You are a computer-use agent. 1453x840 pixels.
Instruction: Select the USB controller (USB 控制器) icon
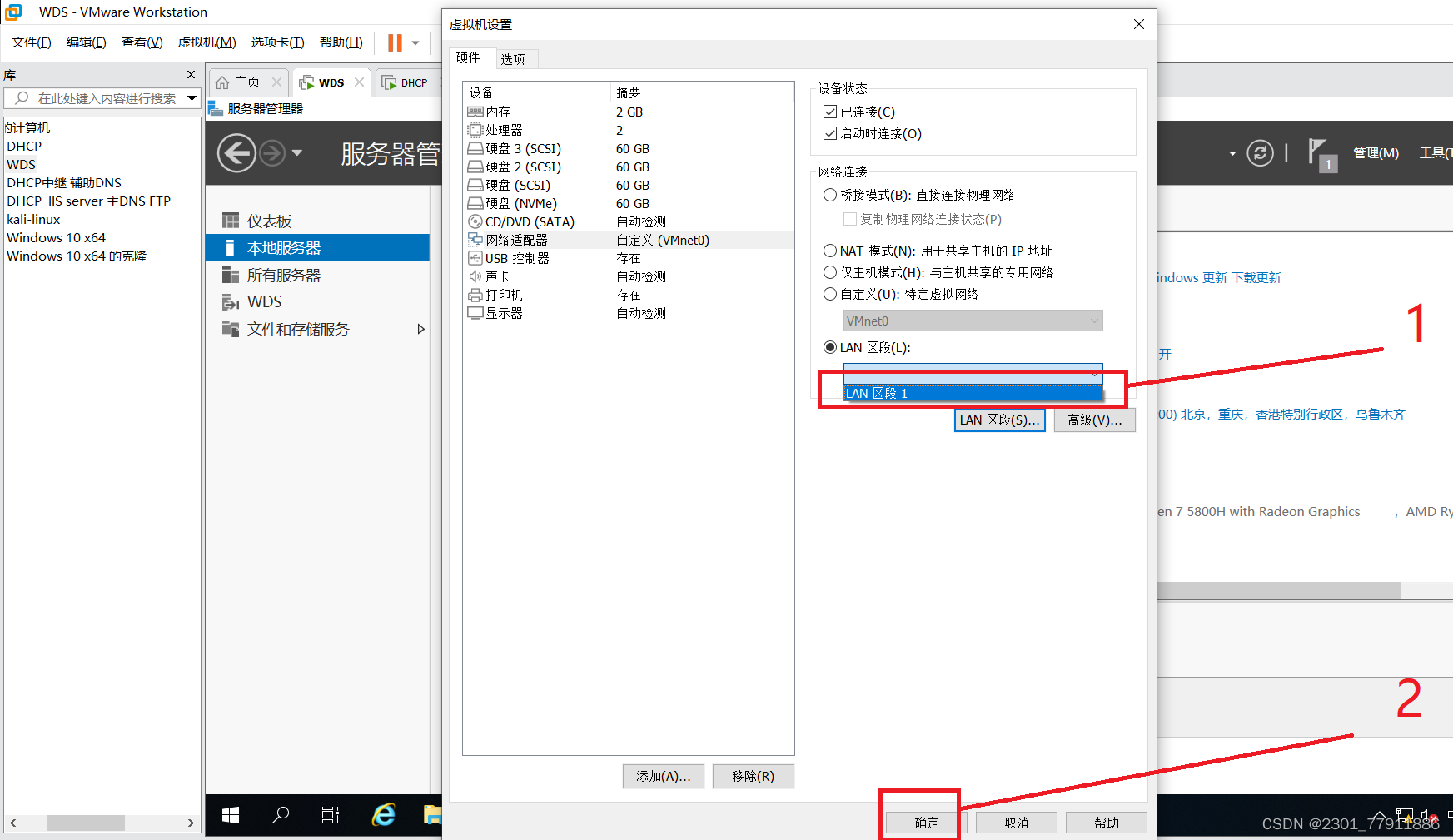pyautogui.click(x=475, y=258)
